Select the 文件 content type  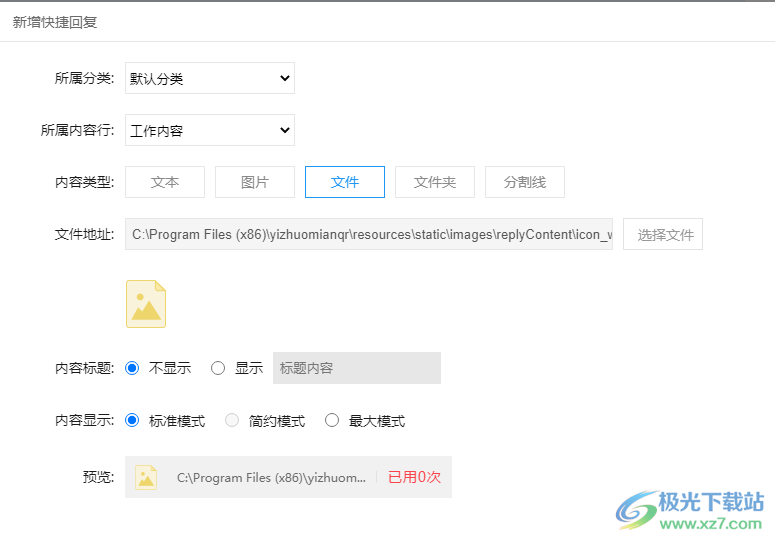pos(344,182)
